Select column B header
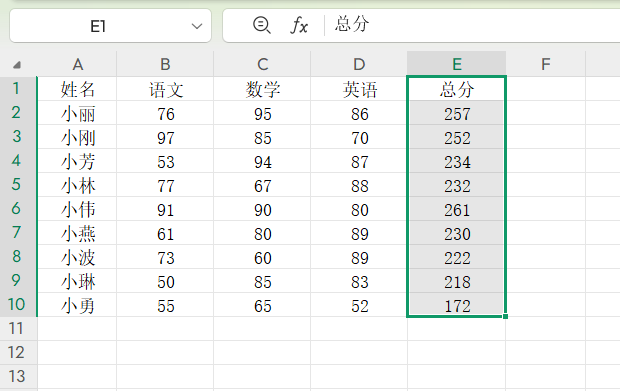This screenshot has width=620, height=391. (165, 64)
